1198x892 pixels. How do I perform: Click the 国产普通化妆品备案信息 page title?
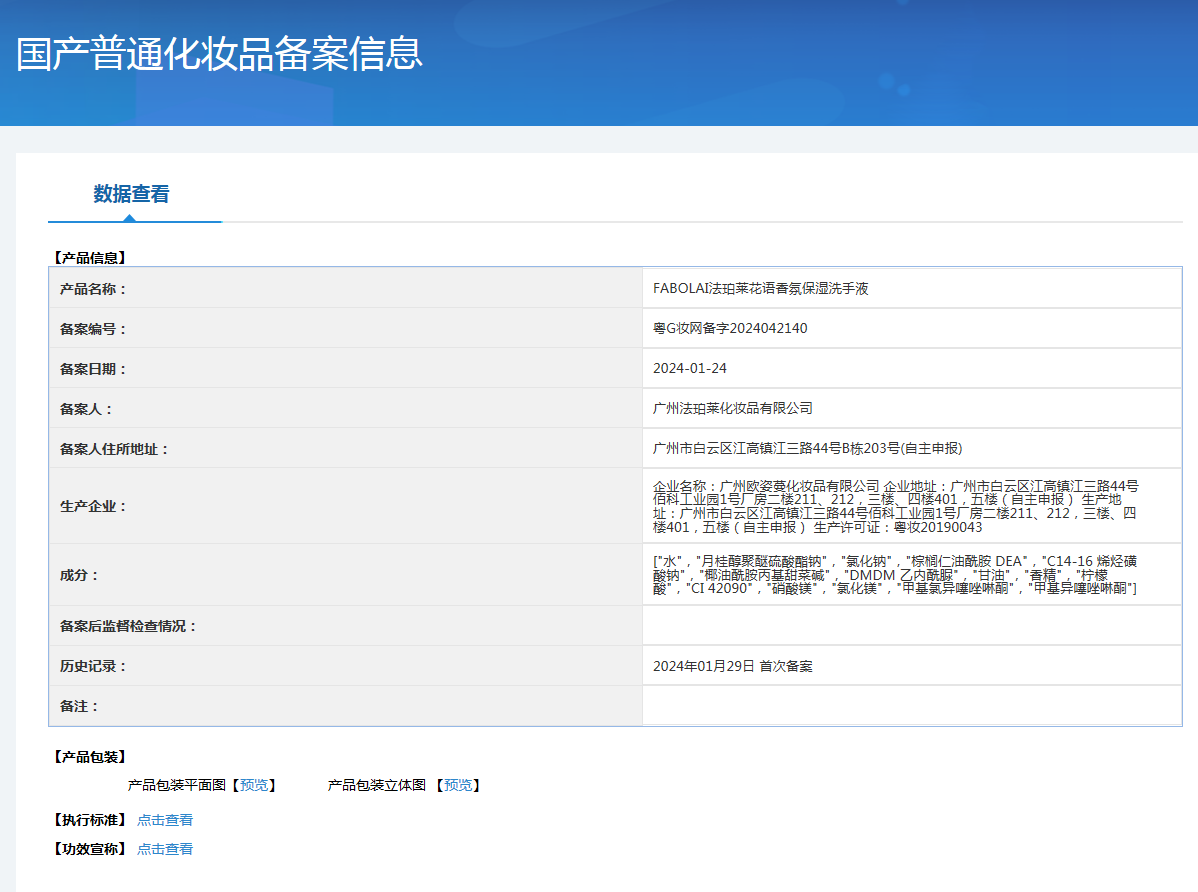tap(220, 54)
